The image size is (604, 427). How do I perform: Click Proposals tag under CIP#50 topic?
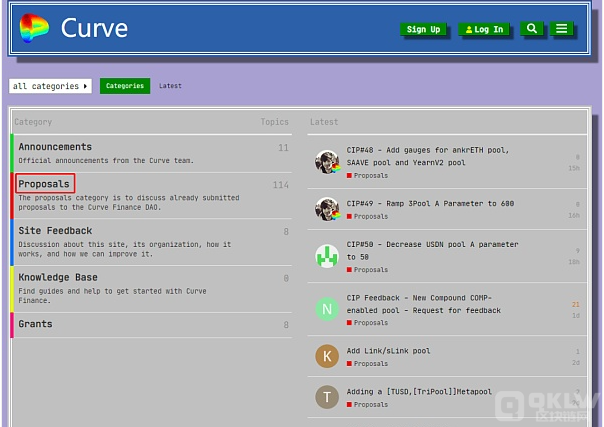367,270
